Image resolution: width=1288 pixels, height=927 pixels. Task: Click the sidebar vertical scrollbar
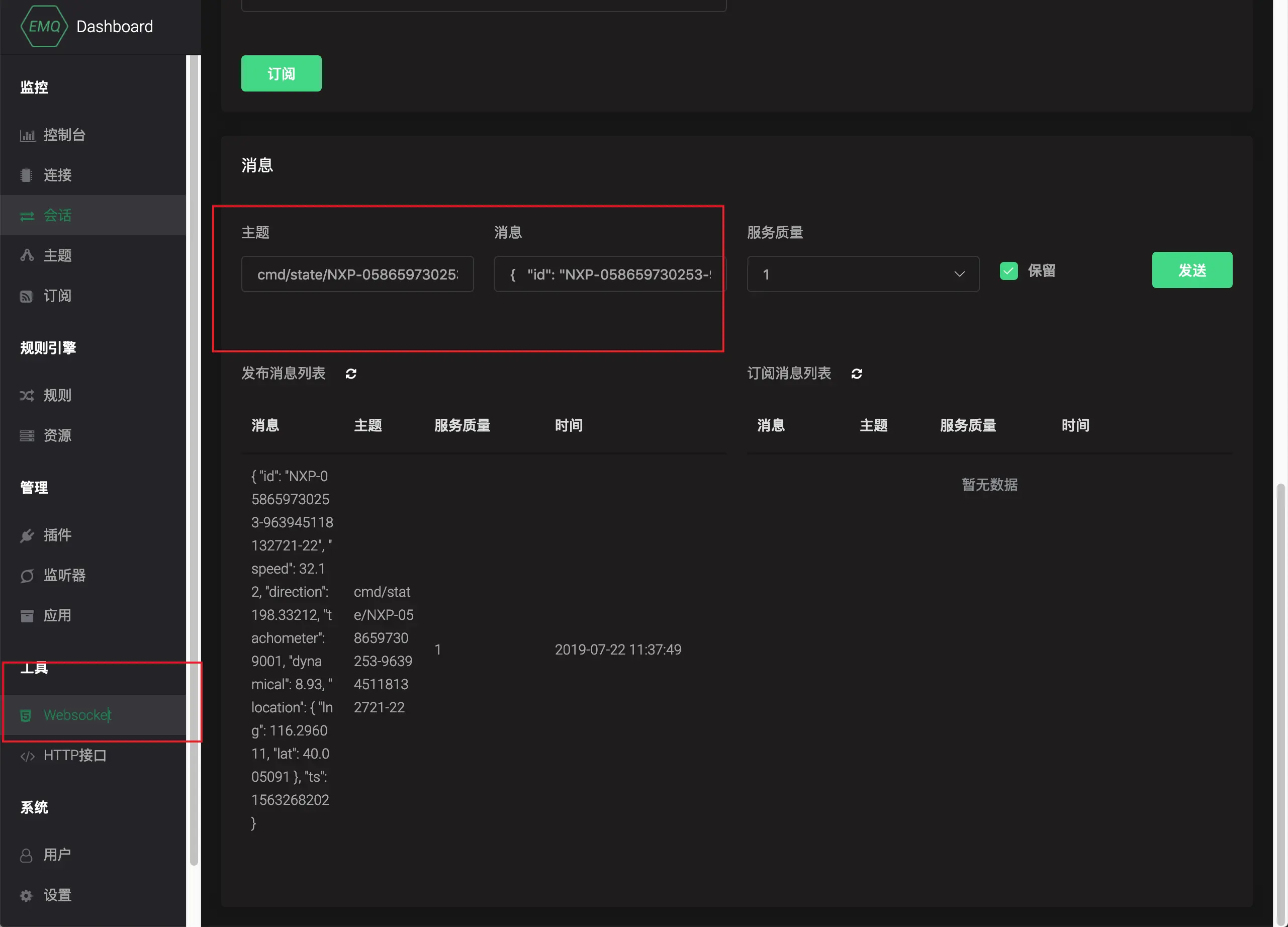tap(194, 460)
